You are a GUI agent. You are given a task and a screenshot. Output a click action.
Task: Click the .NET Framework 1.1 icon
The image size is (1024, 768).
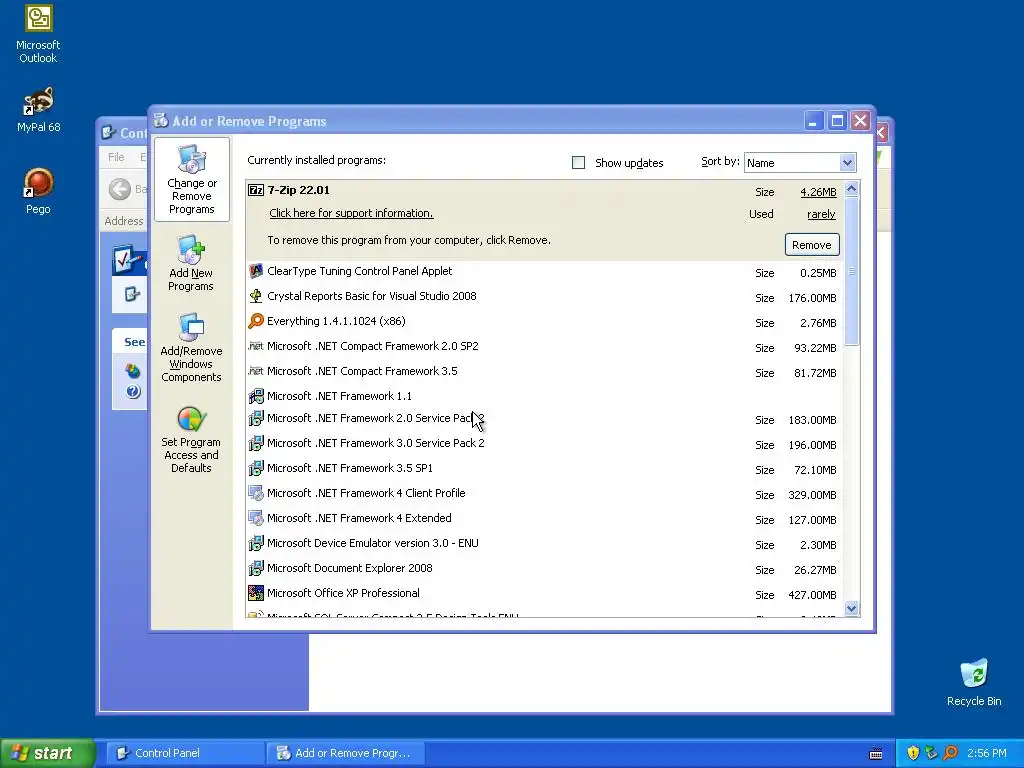tap(256, 396)
